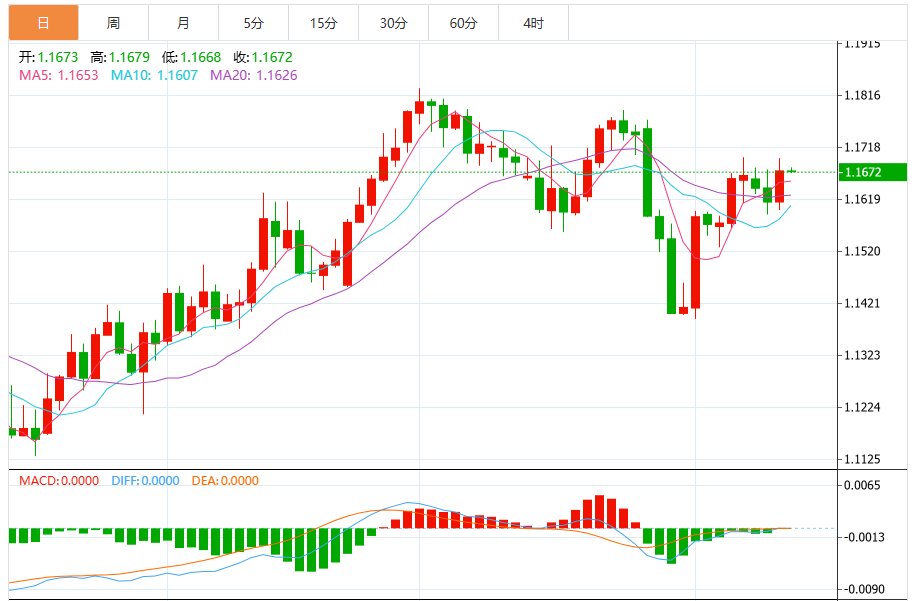Open the 月 monthly chart tab

(183, 22)
